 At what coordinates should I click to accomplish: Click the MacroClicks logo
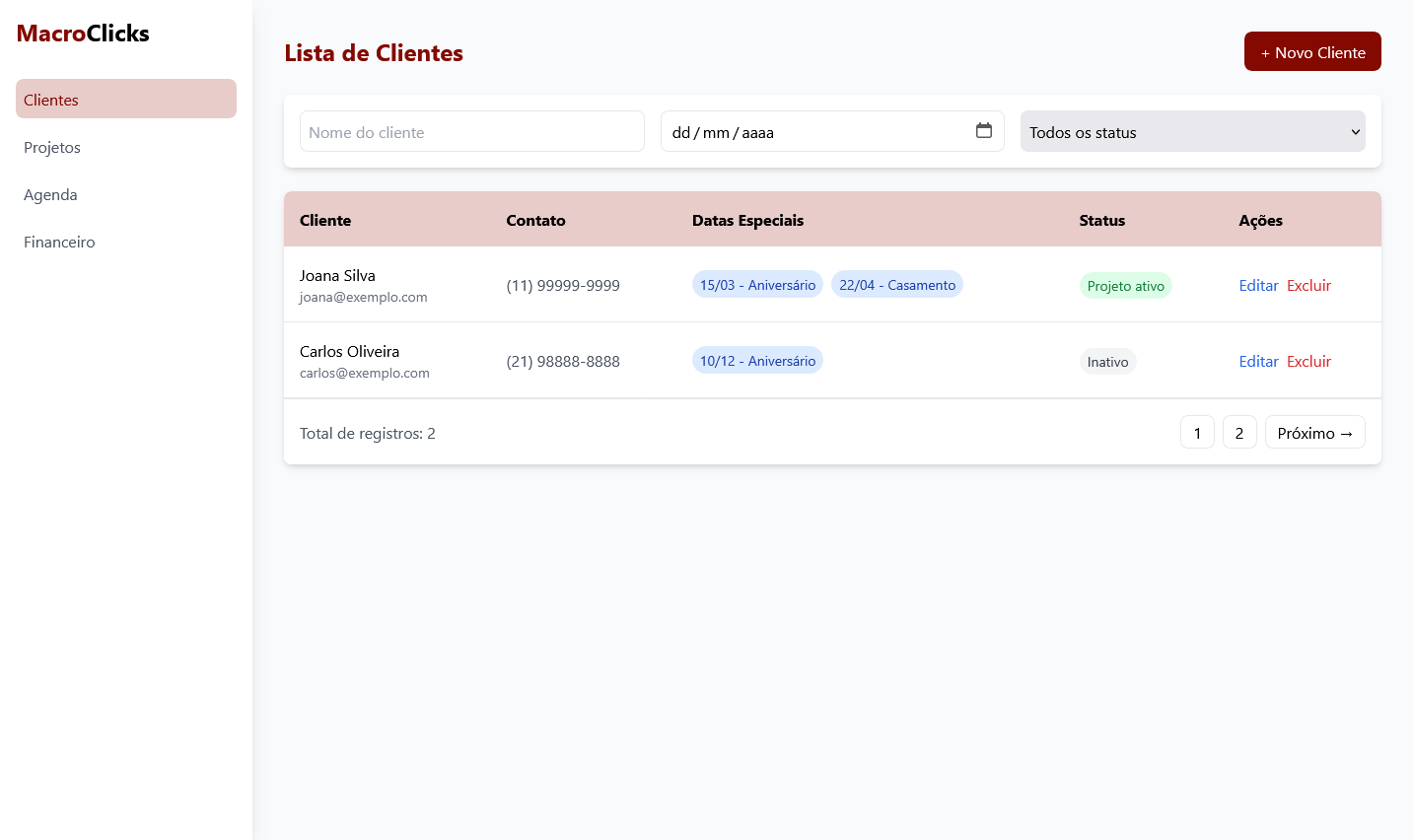[83, 33]
